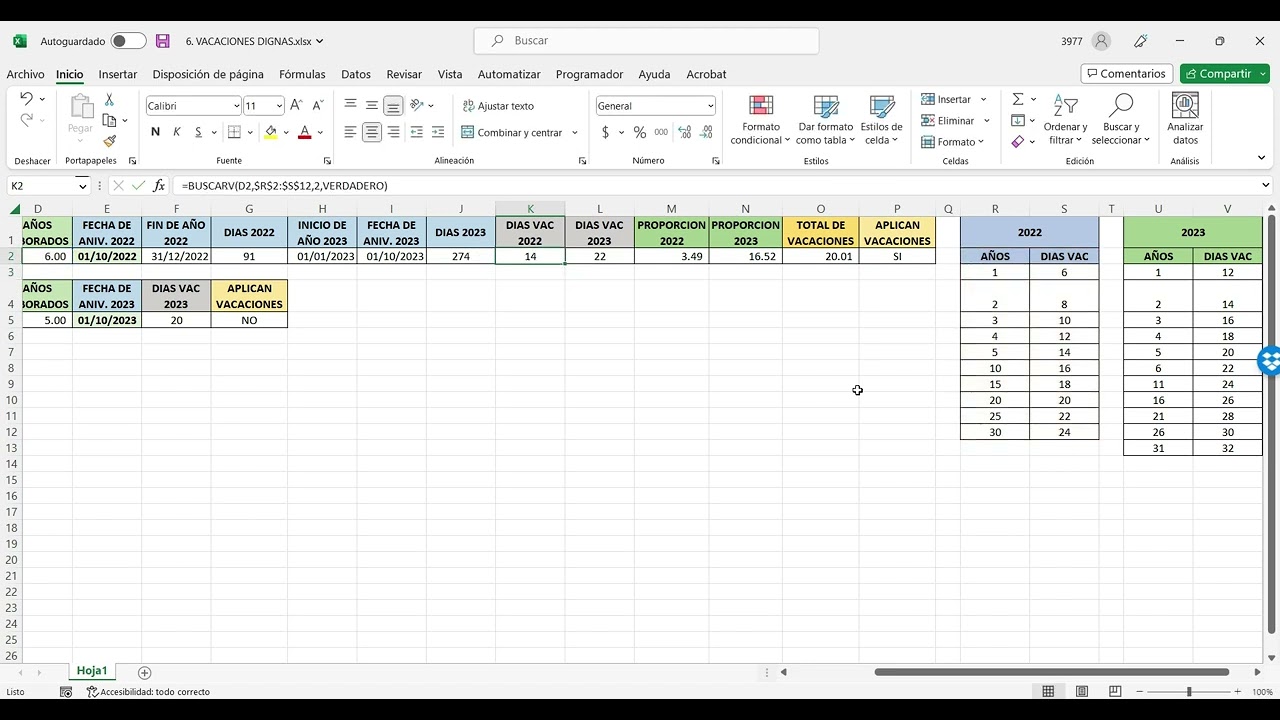Click the Copy icon
The height and width of the screenshot is (720, 1280).
click(109, 120)
